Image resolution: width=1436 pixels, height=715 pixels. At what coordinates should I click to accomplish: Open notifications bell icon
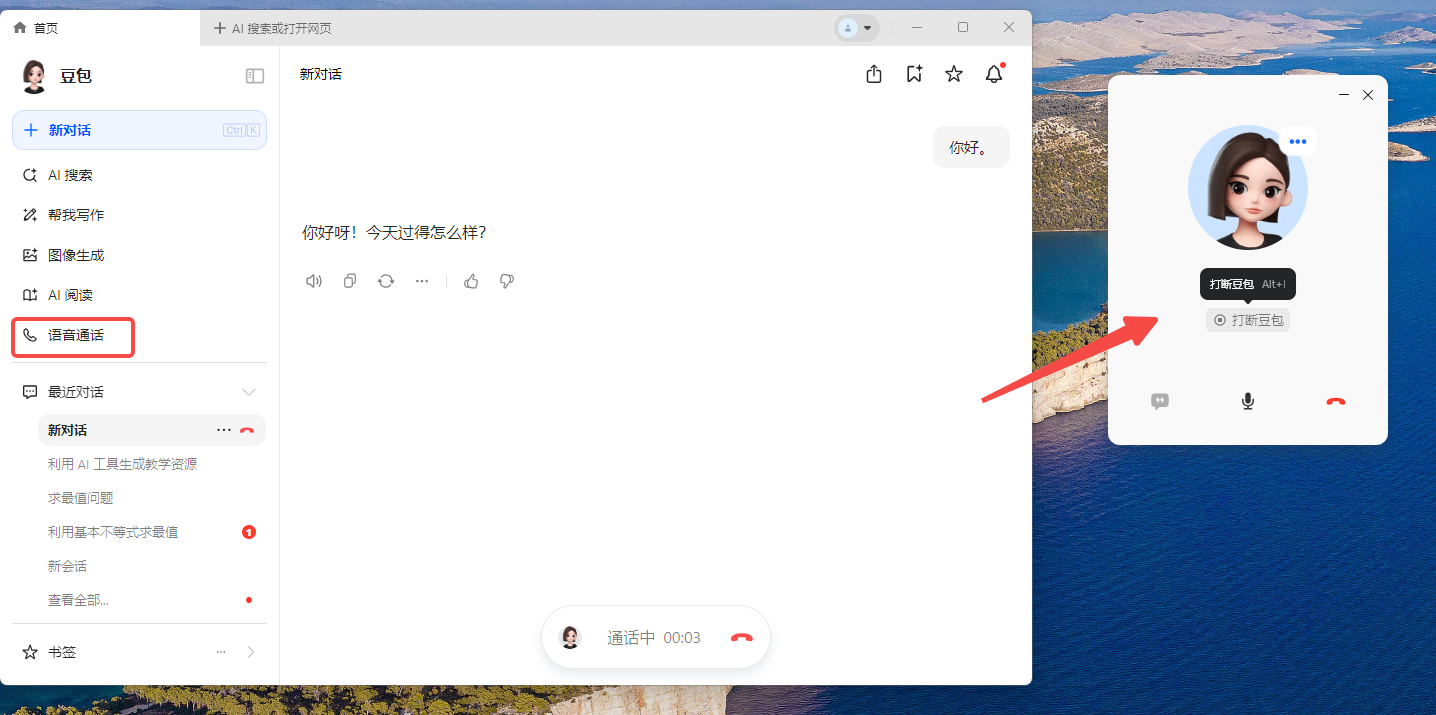click(x=994, y=74)
